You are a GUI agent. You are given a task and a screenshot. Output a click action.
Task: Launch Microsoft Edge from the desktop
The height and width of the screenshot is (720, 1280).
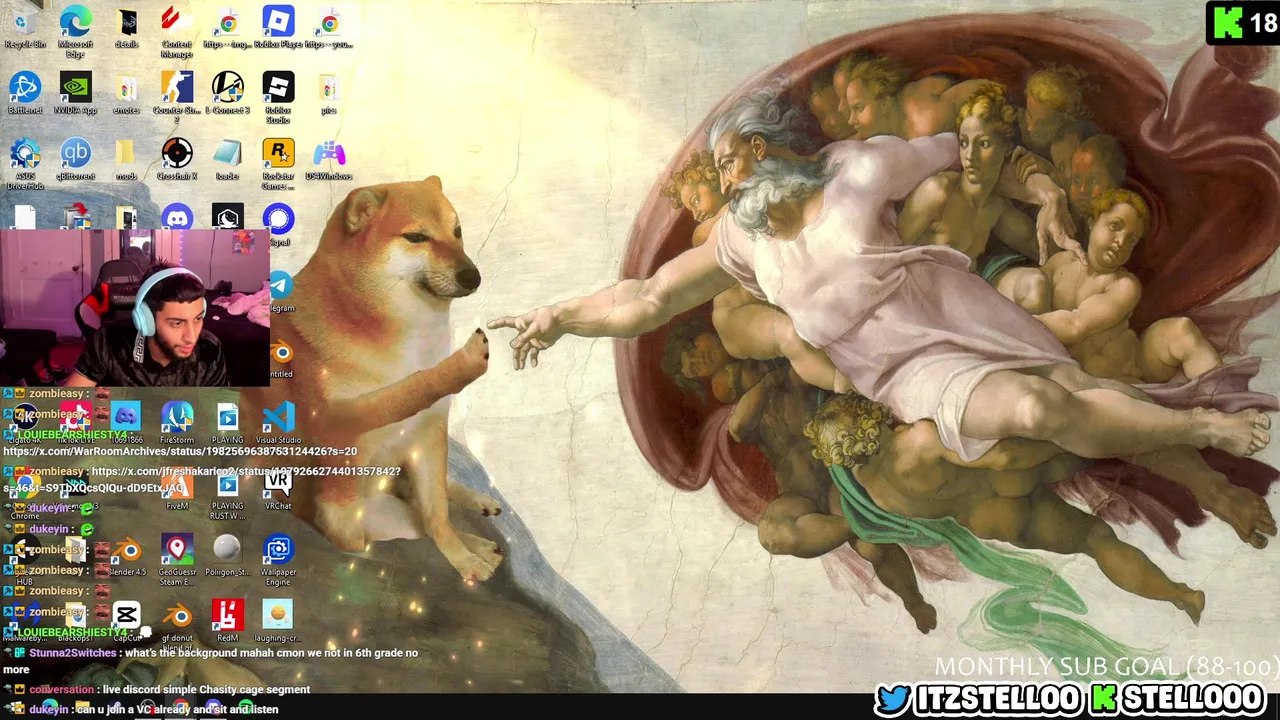click(75, 30)
